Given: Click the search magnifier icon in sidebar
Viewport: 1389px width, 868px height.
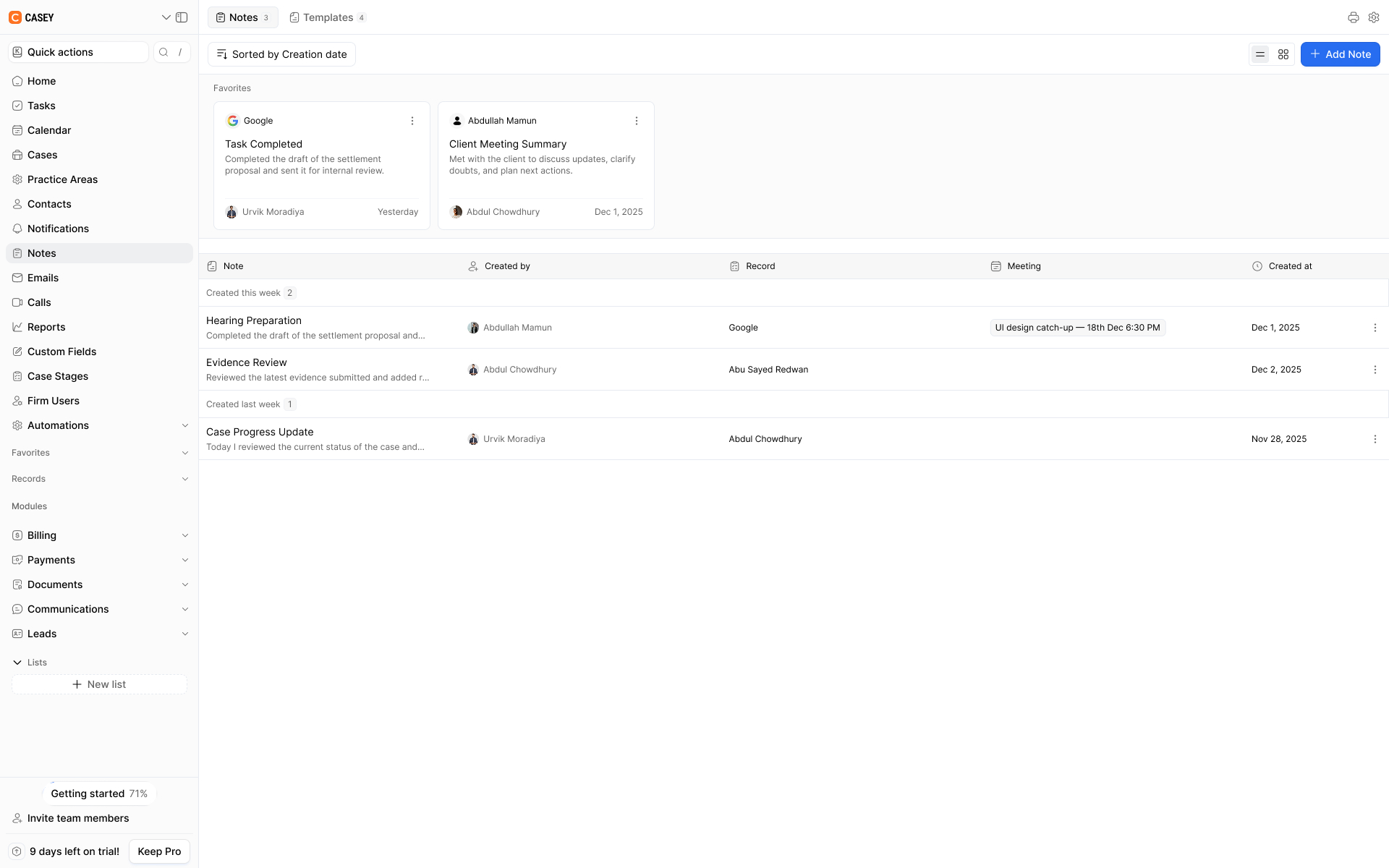Looking at the screenshot, I should coord(163,52).
